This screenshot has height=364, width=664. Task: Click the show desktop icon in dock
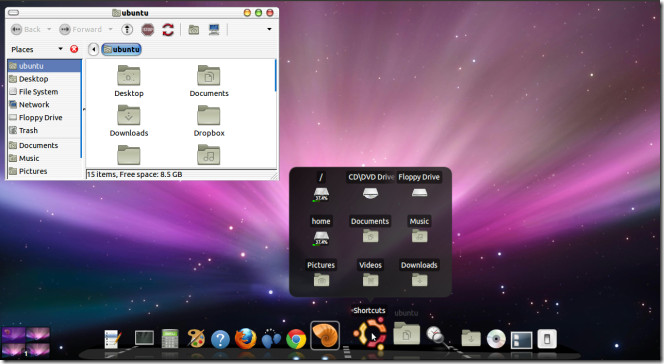521,340
